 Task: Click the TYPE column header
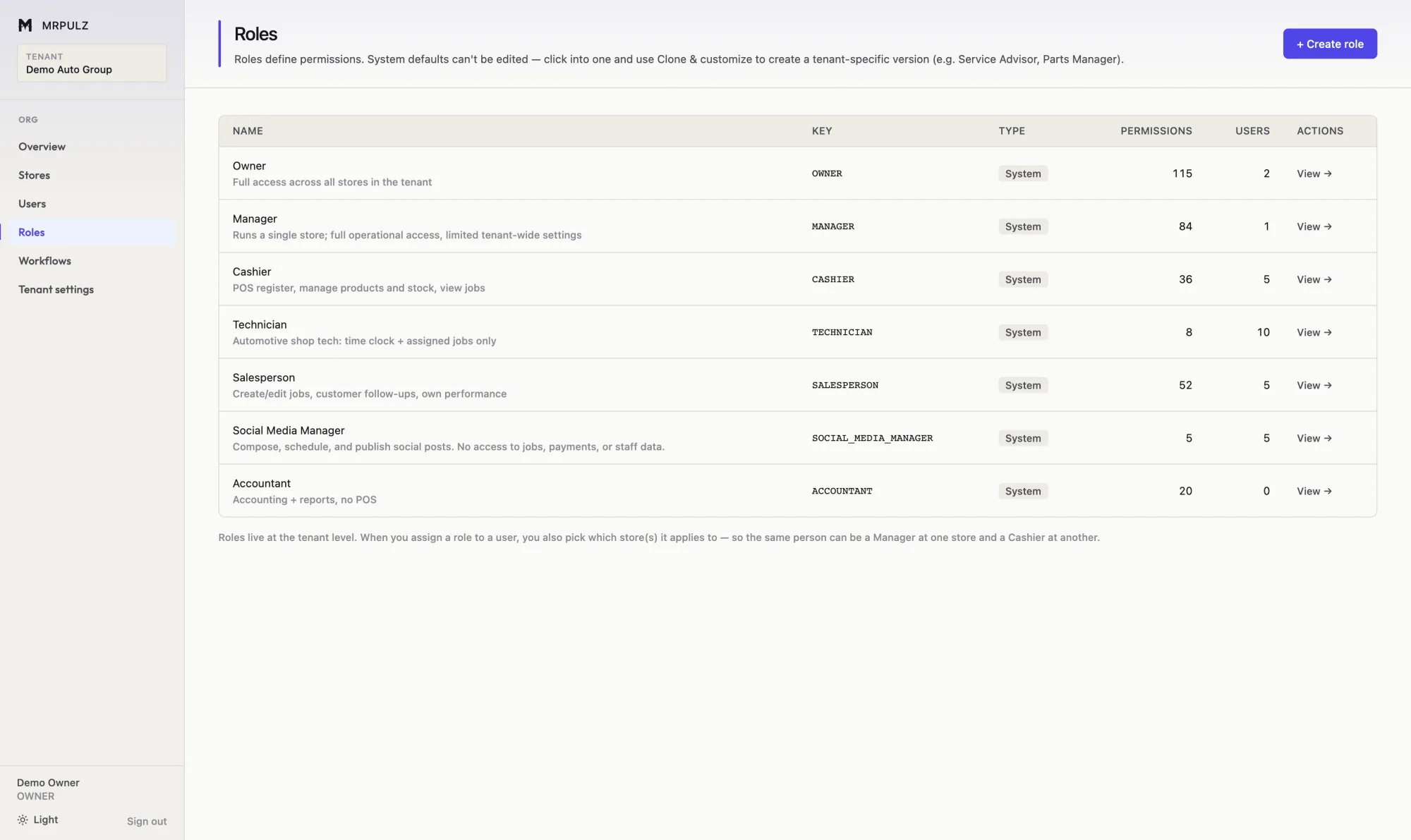pos(1012,131)
